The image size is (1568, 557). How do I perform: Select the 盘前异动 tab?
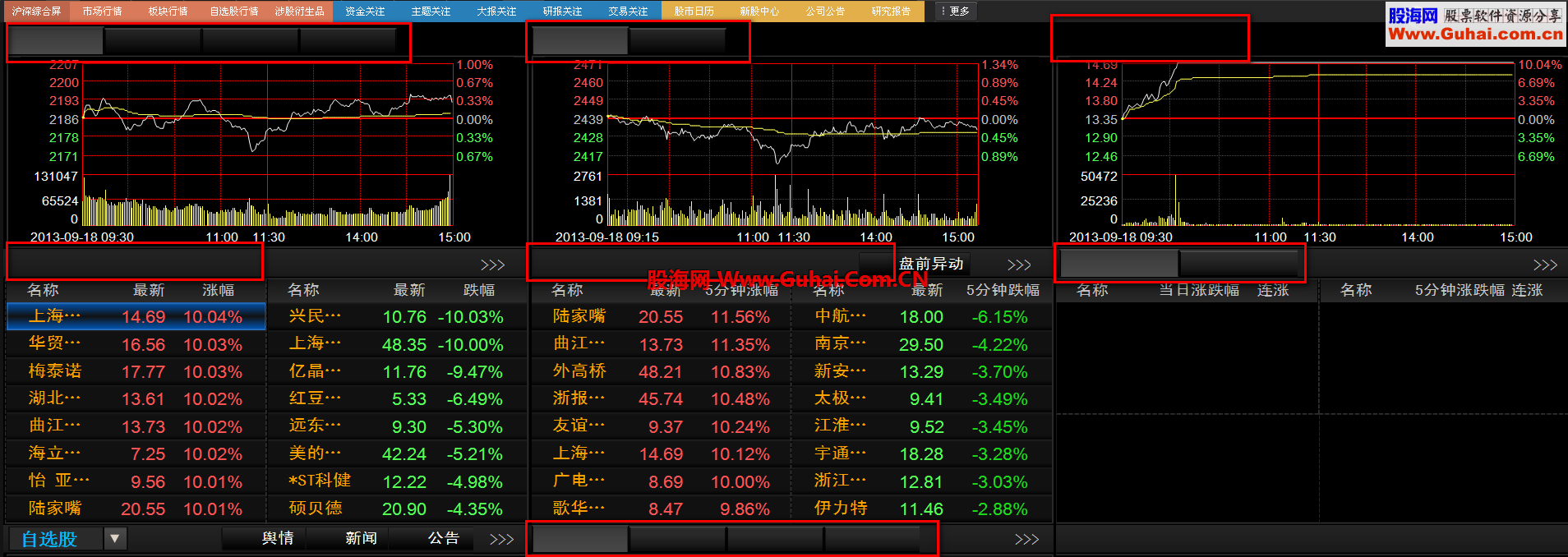click(931, 264)
